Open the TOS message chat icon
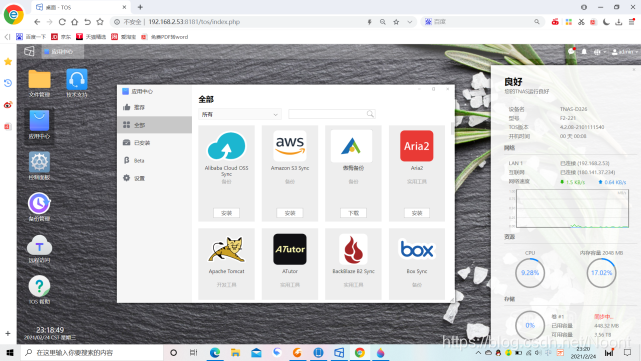Viewport: 641px width, 361px height. click(x=571, y=52)
